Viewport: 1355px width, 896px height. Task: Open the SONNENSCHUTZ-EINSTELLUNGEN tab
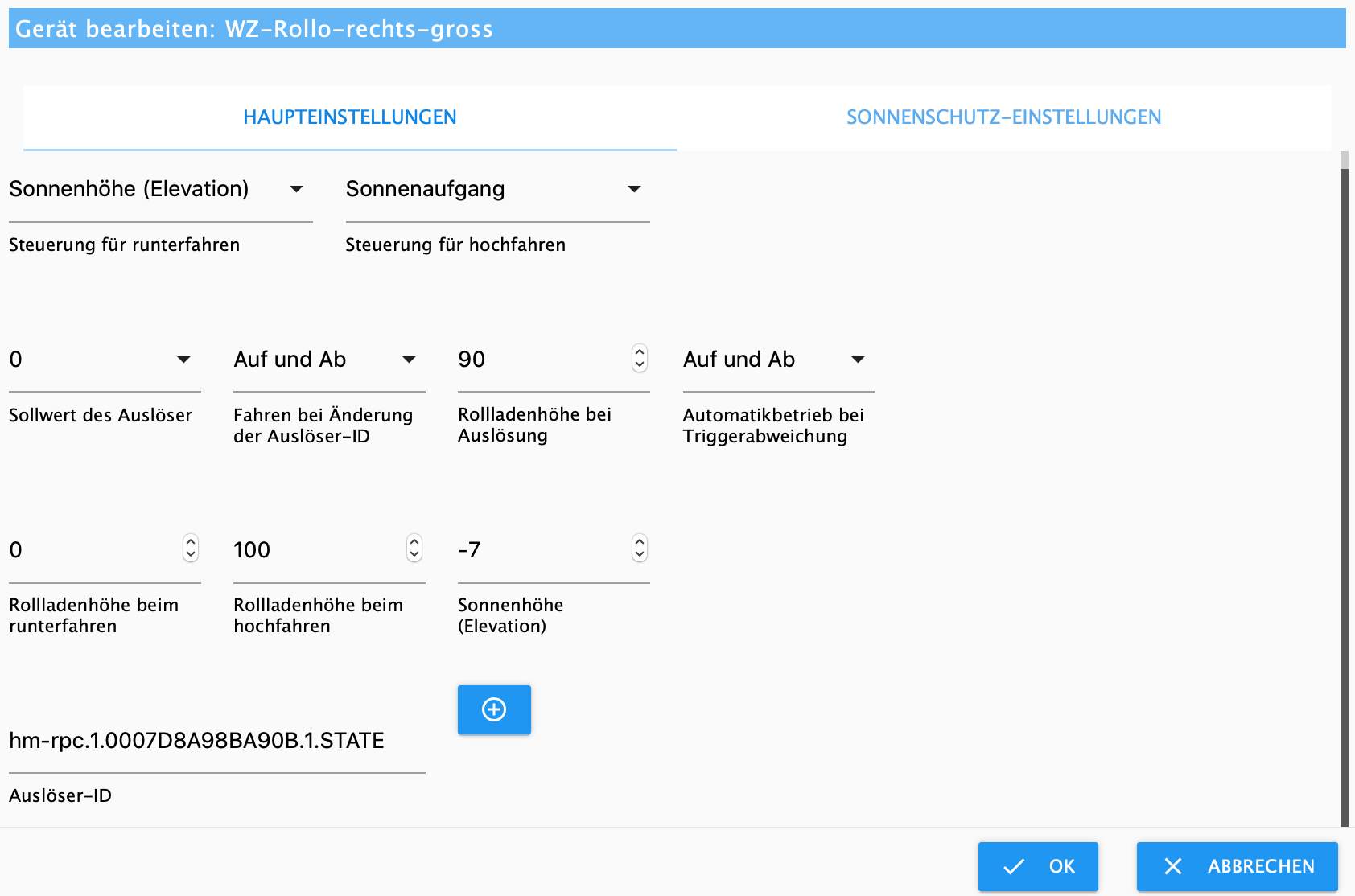(x=1003, y=117)
